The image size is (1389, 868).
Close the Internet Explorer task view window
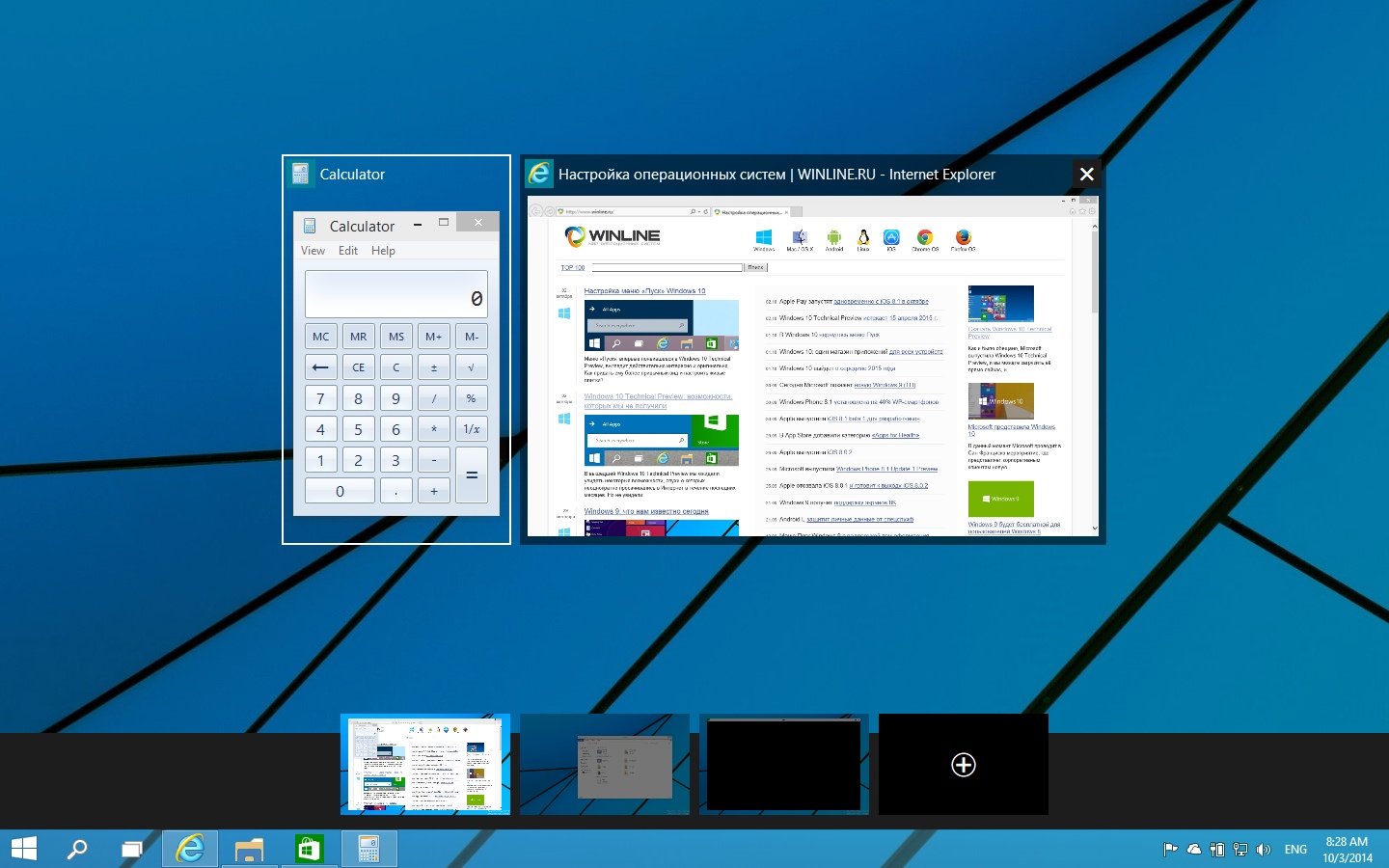click(1087, 174)
